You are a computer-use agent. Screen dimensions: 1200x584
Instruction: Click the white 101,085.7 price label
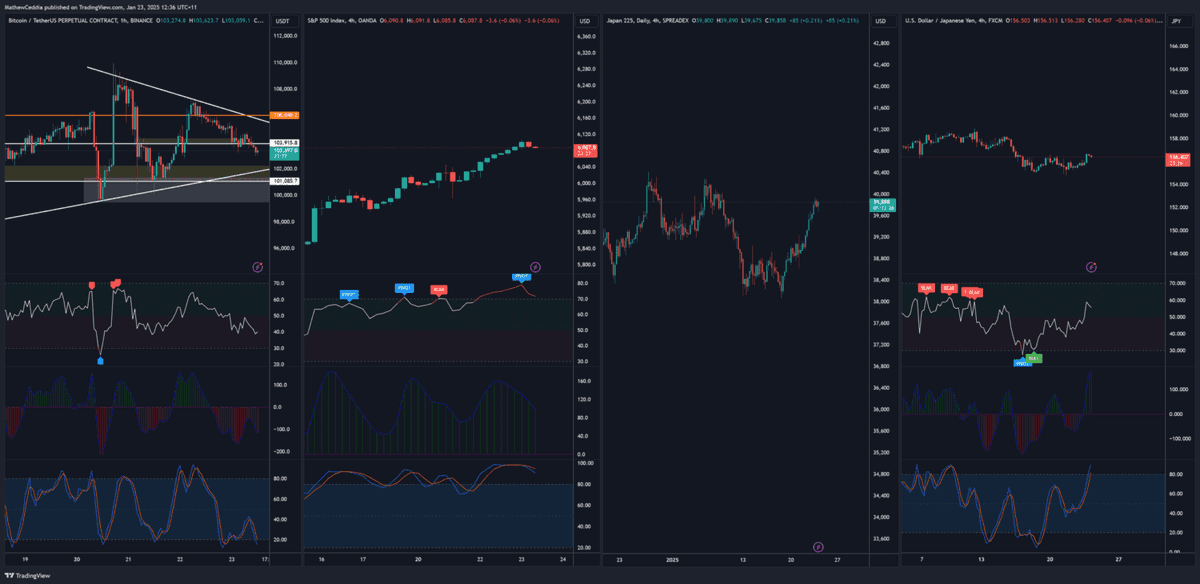[x=286, y=181]
